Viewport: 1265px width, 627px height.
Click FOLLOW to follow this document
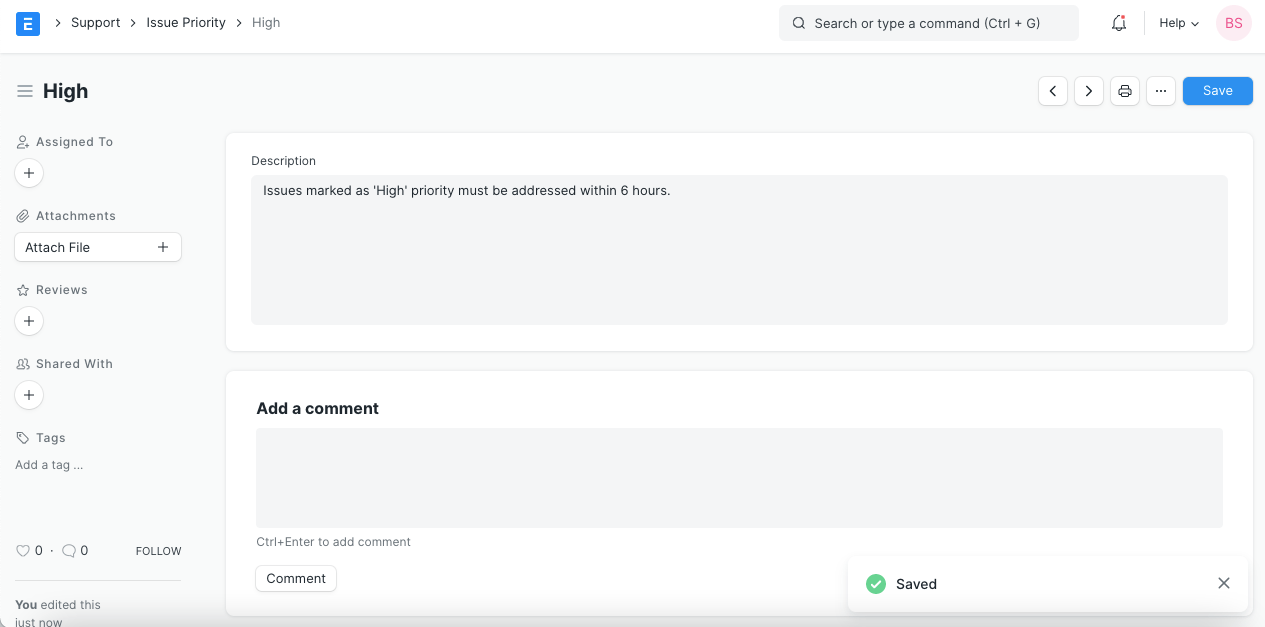coord(158,551)
